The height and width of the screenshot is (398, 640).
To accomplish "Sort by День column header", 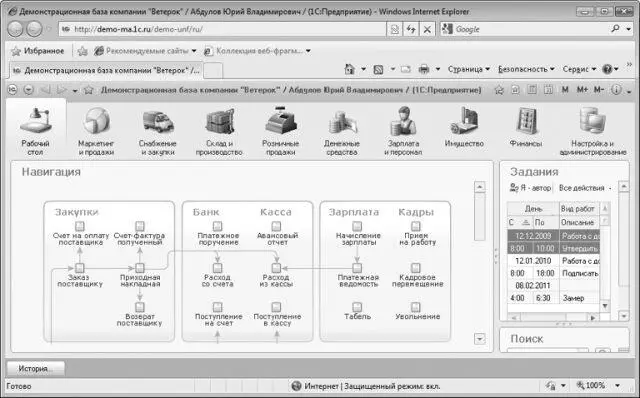I will click(x=533, y=209).
